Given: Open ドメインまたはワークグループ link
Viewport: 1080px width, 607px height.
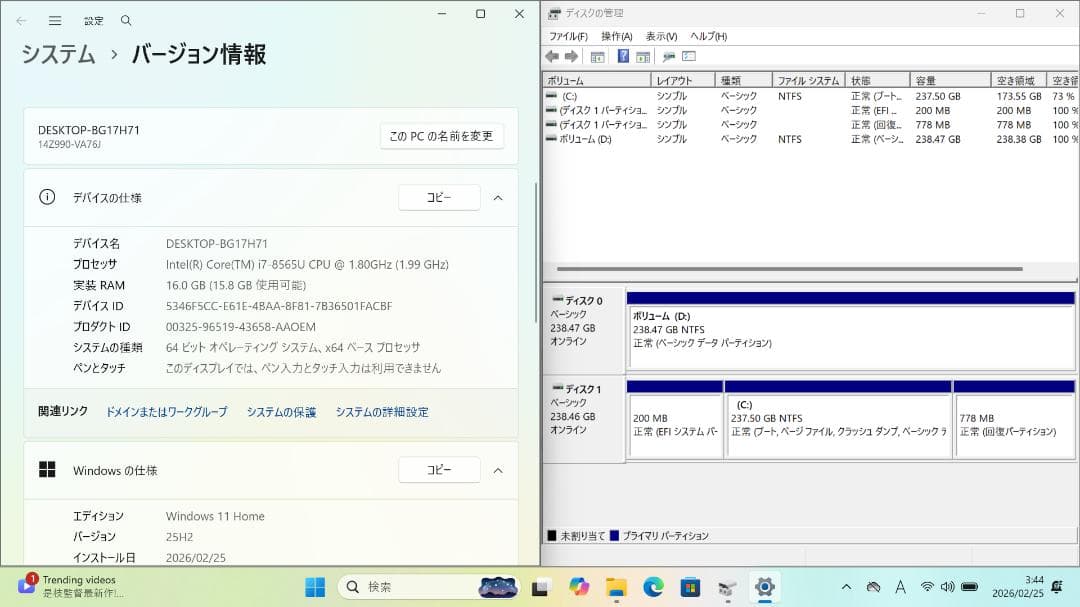Looking at the screenshot, I should (166, 412).
